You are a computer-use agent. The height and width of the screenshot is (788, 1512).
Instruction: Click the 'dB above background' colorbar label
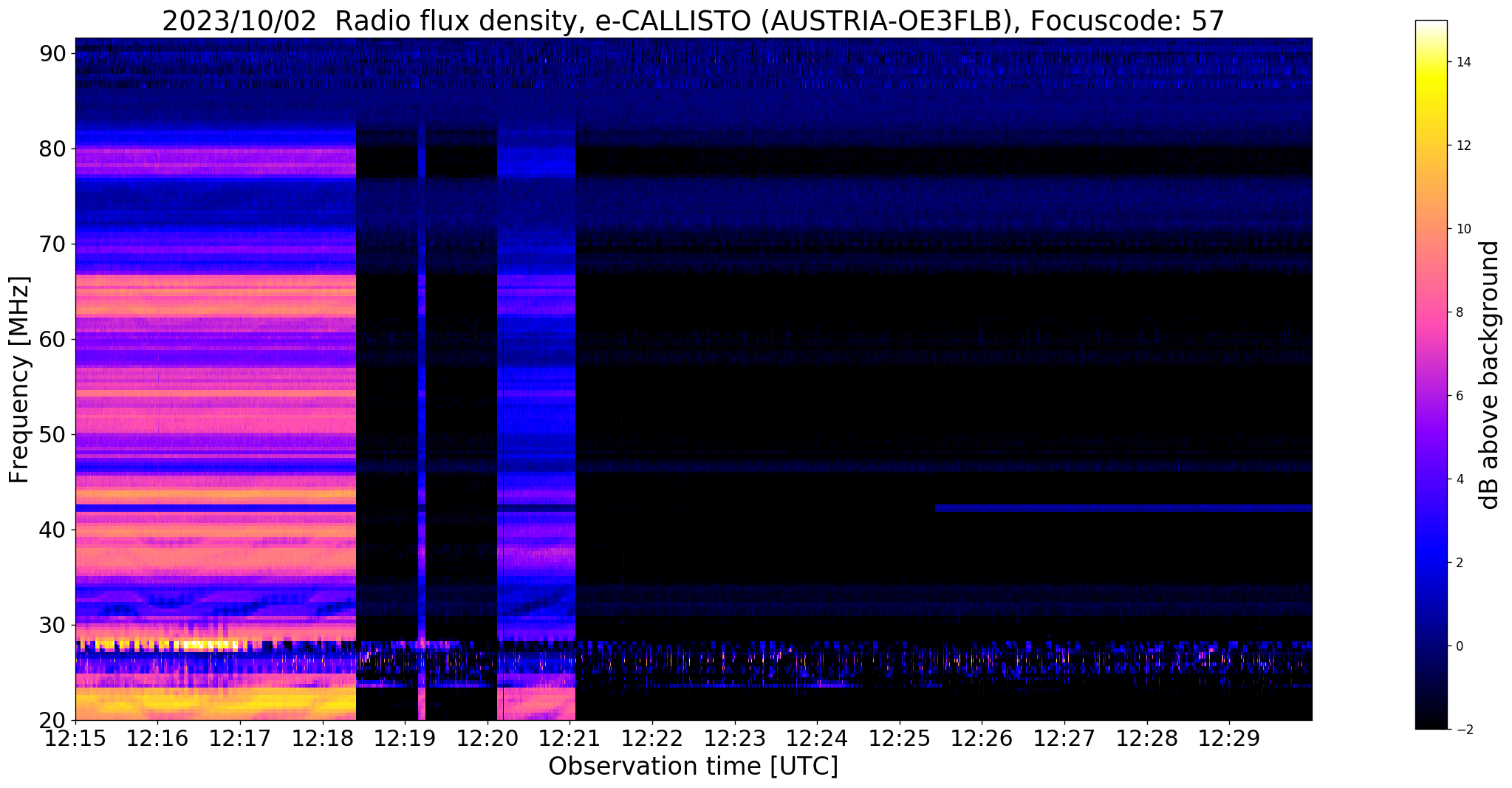click(1490, 374)
